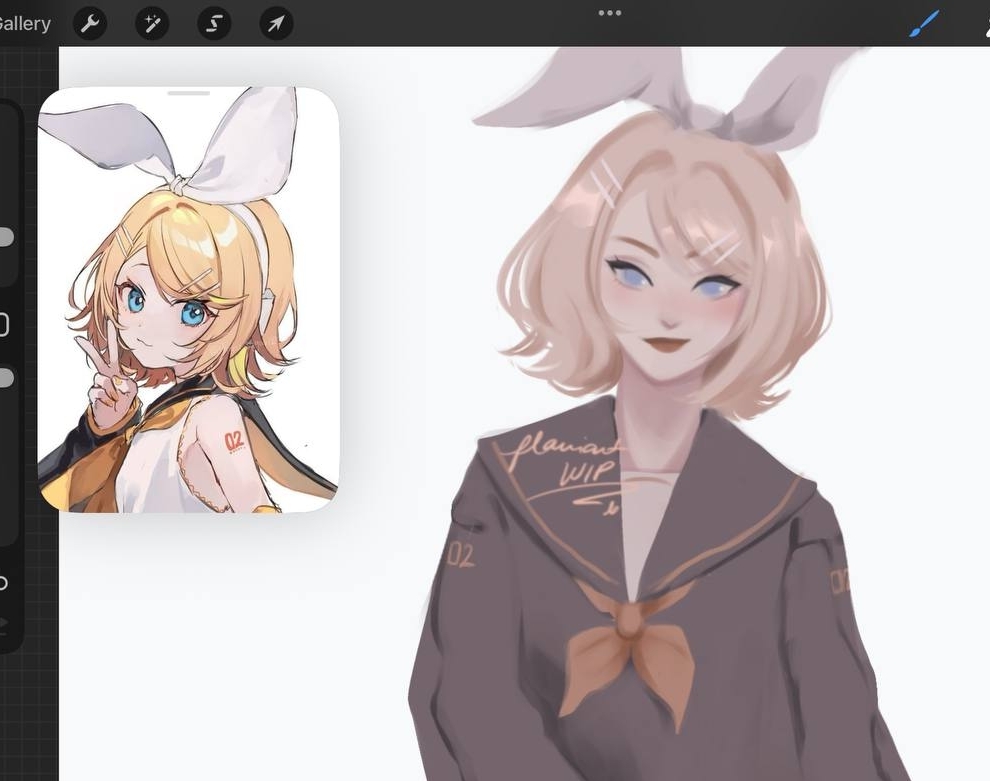Click the orange neckerchief on the canvas
The height and width of the screenshot is (781, 990).
(627, 640)
